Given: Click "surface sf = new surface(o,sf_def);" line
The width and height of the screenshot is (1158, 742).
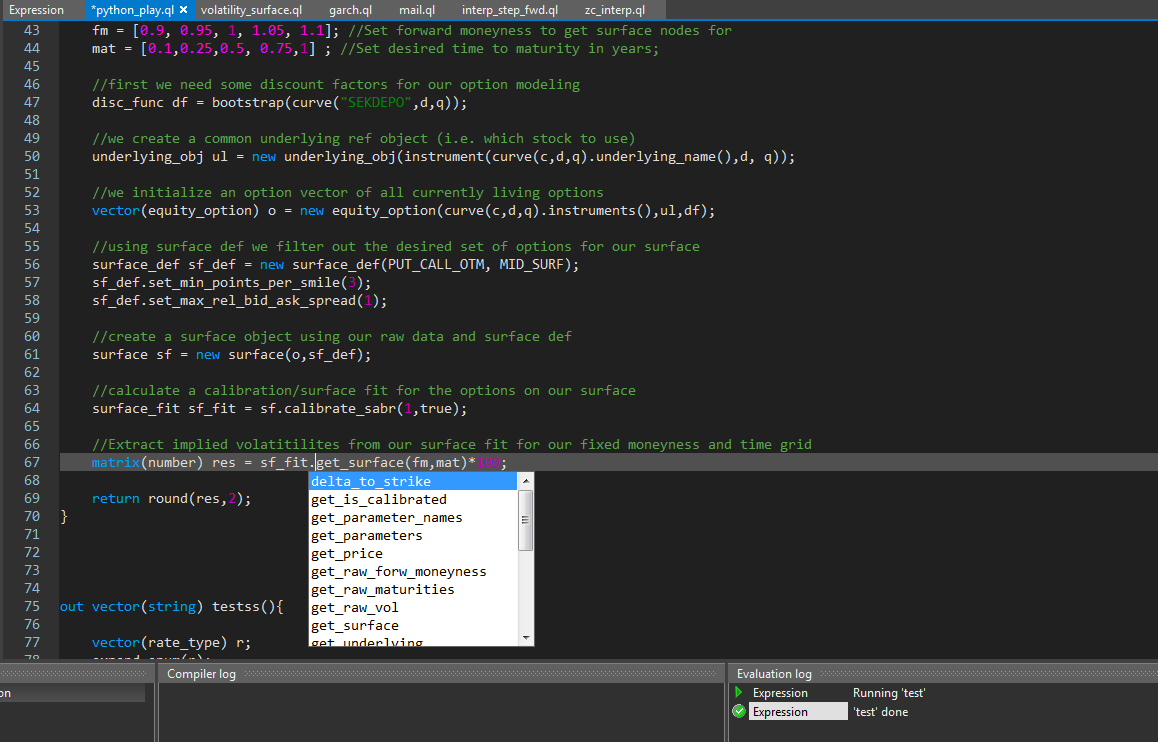Looking at the screenshot, I should (231, 354).
